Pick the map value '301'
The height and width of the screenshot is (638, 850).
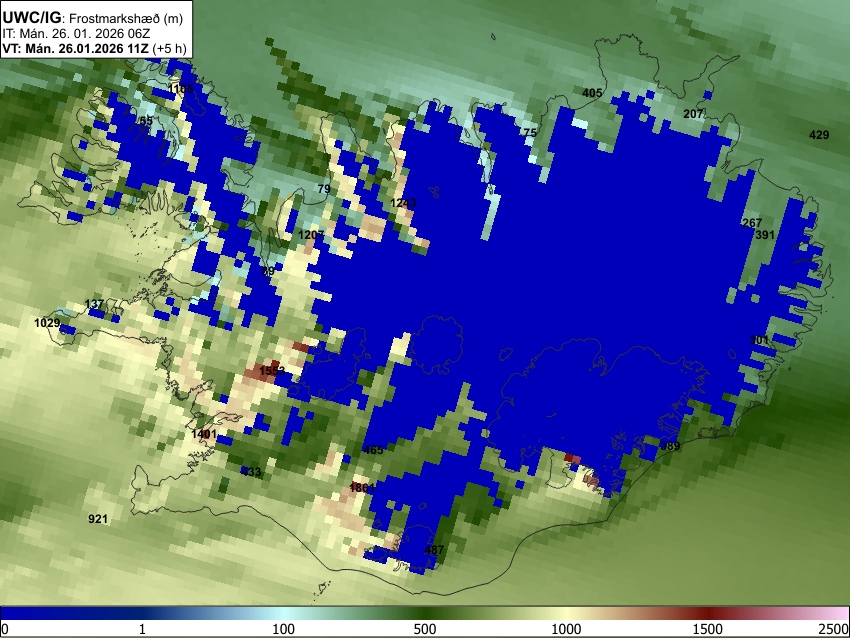[x=759, y=340]
